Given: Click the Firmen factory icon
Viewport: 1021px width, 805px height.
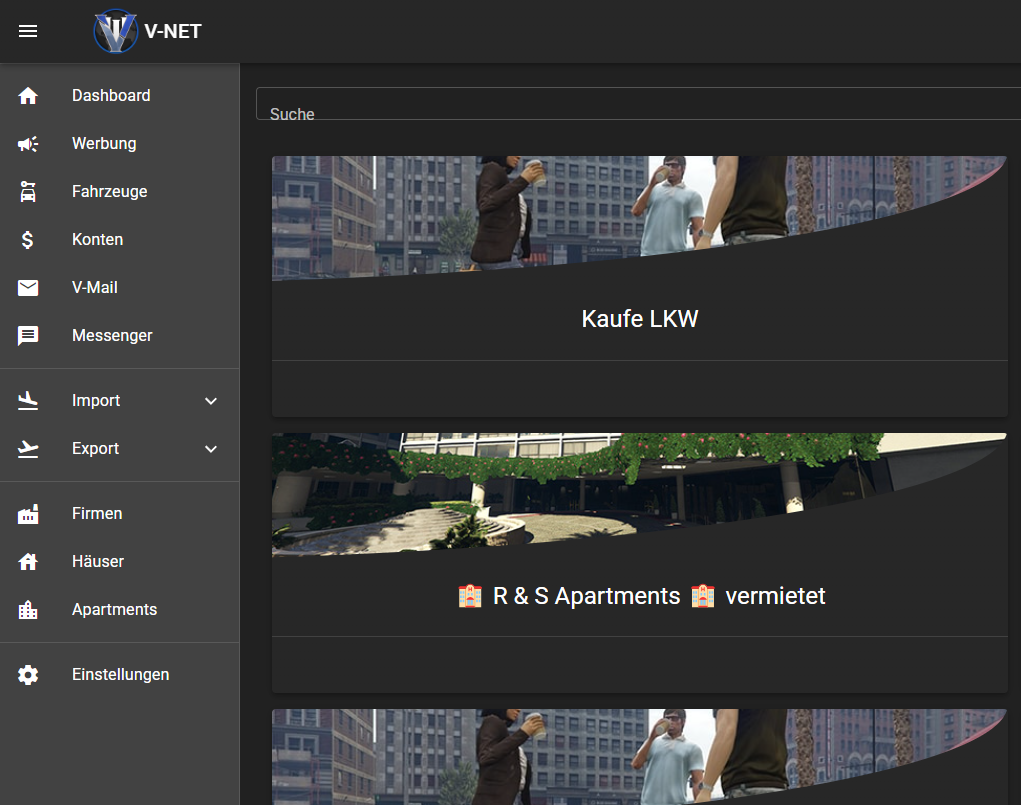Looking at the screenshot, I should (x=28, y=514).
